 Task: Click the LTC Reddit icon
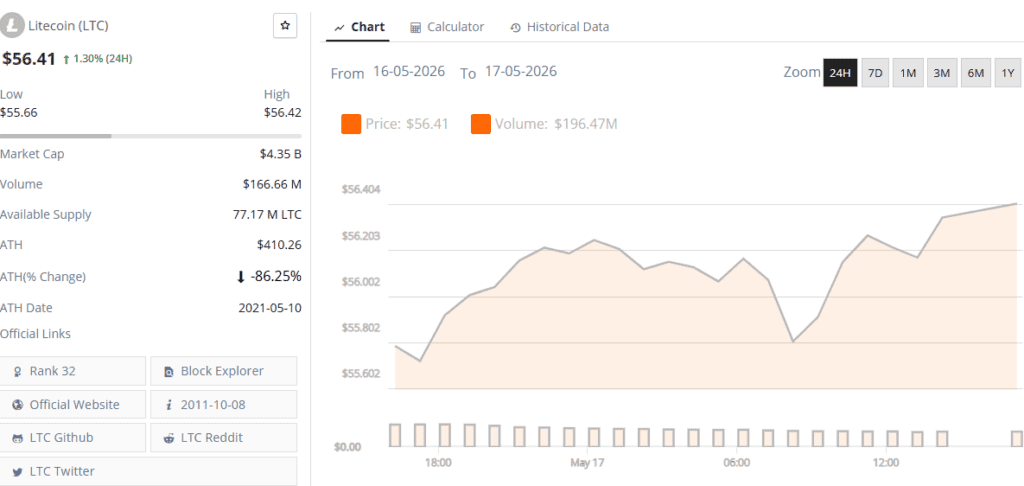tap(169, 438)
